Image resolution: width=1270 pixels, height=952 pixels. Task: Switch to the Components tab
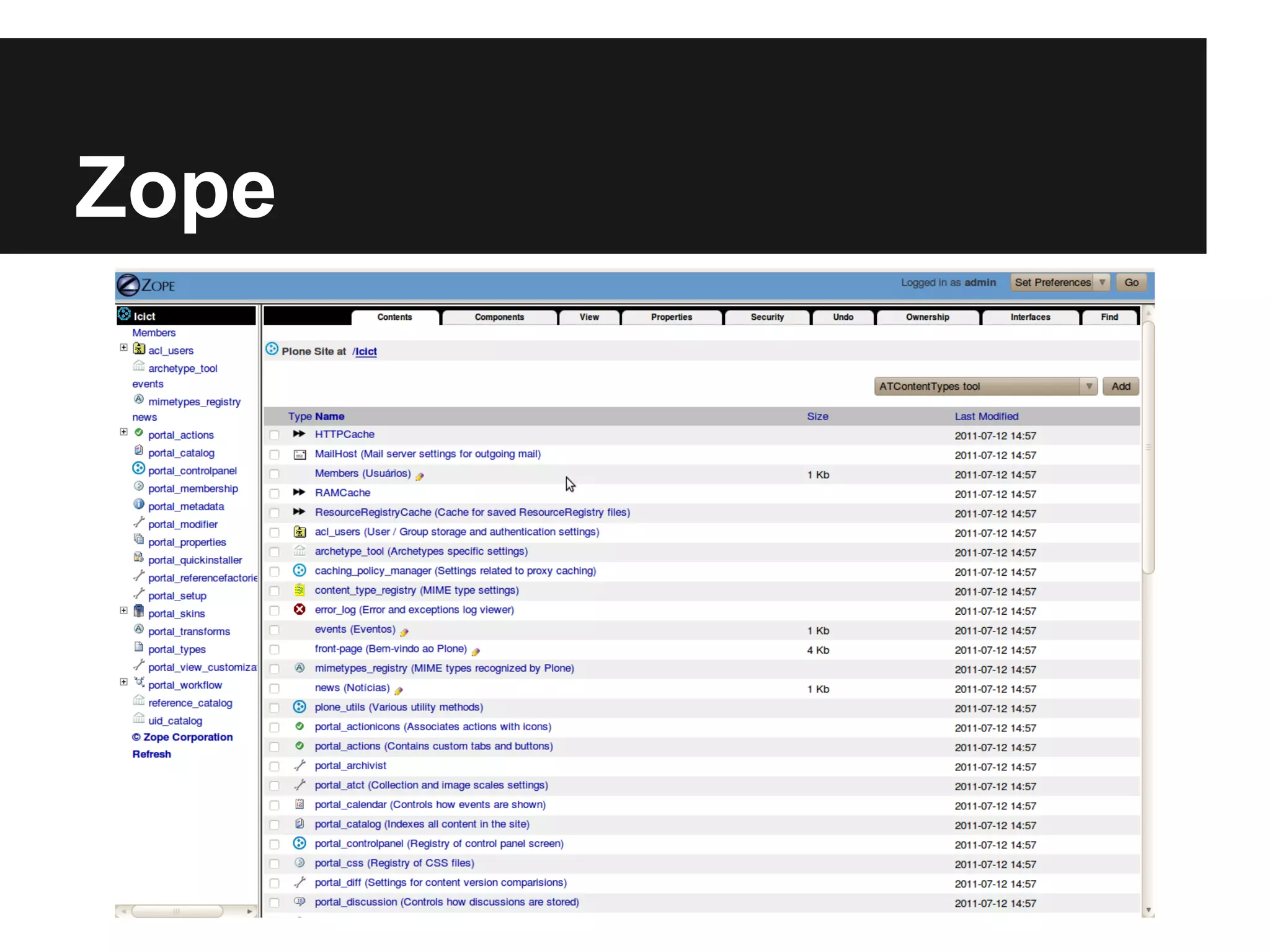499,317
